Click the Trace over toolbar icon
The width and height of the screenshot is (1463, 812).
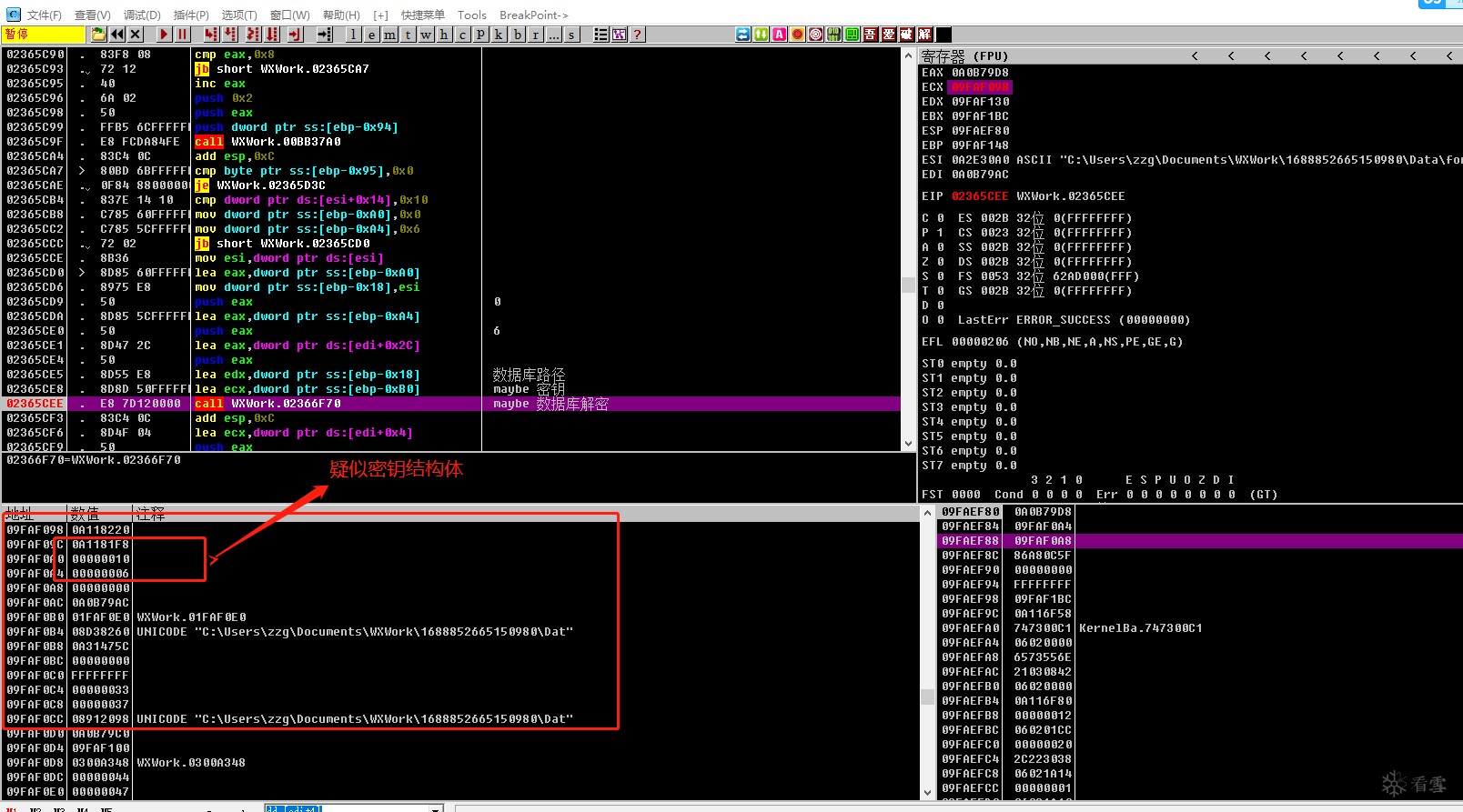pos(272,35)
